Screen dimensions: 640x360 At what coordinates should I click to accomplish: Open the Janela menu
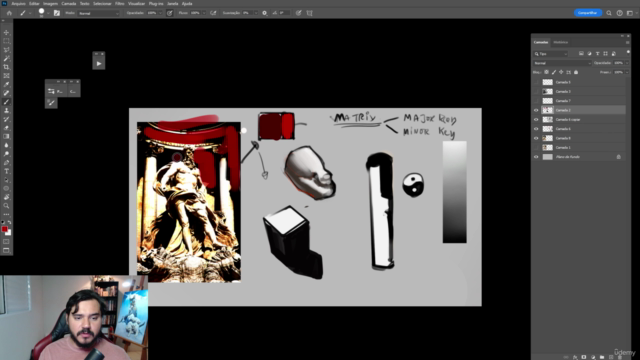point(172,4)
